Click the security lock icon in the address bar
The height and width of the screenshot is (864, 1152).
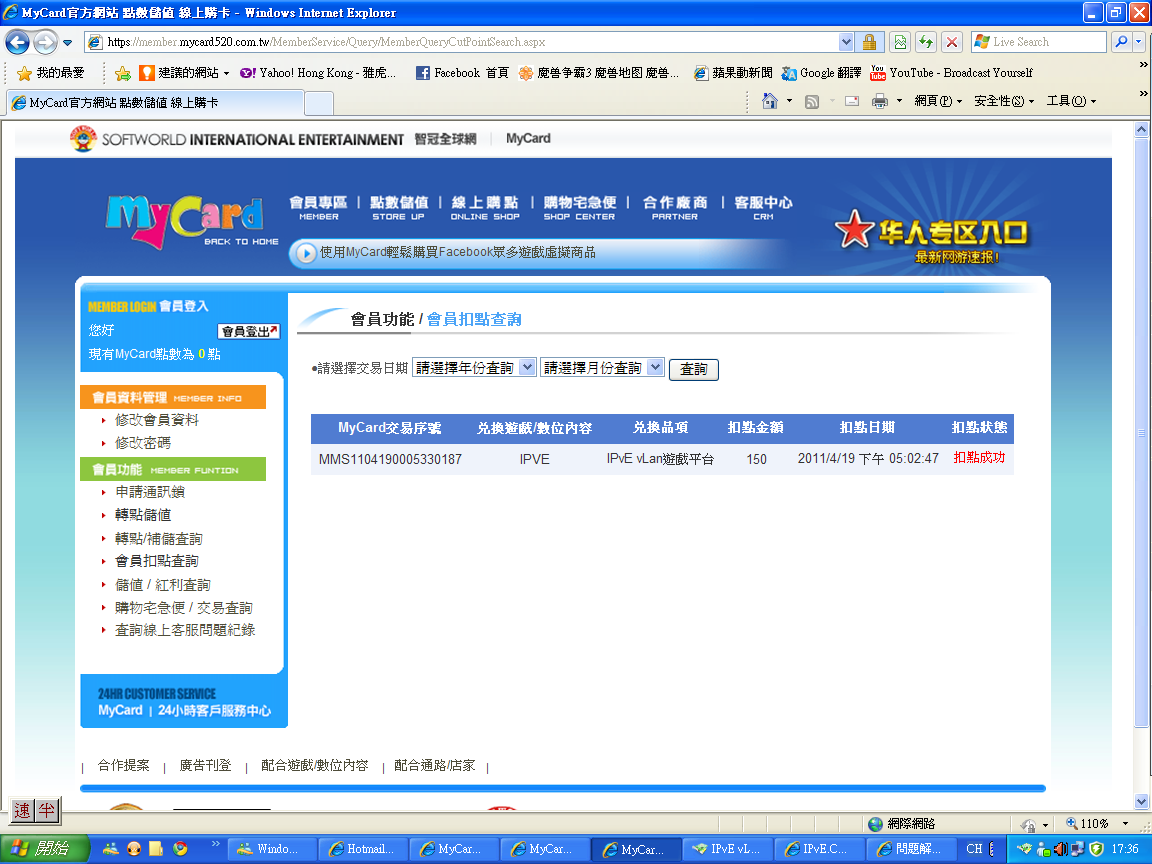870,42
